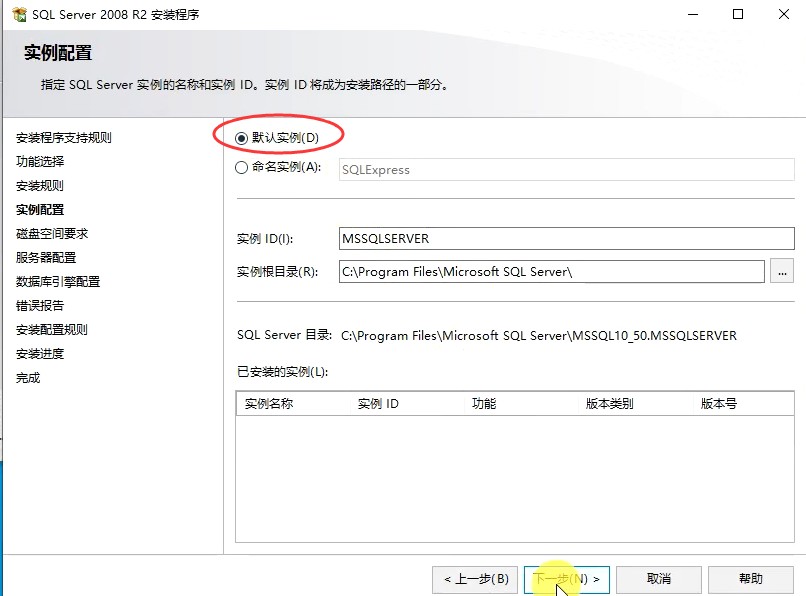This screenshot has height=596, width=806.
Task: Click the 功能 column header
Action: (x=521, y=404)
